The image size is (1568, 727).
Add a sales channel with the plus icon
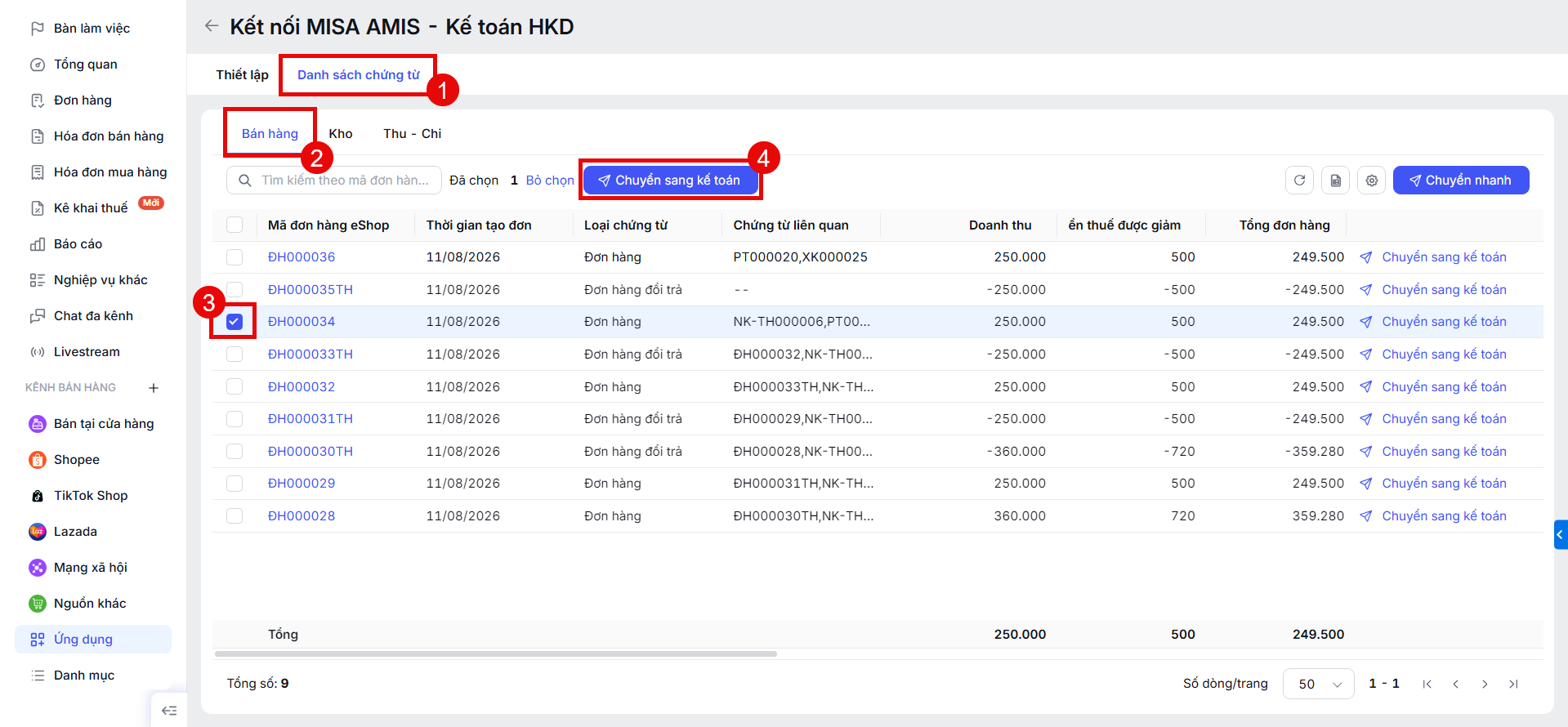click(x=154, y=388)
